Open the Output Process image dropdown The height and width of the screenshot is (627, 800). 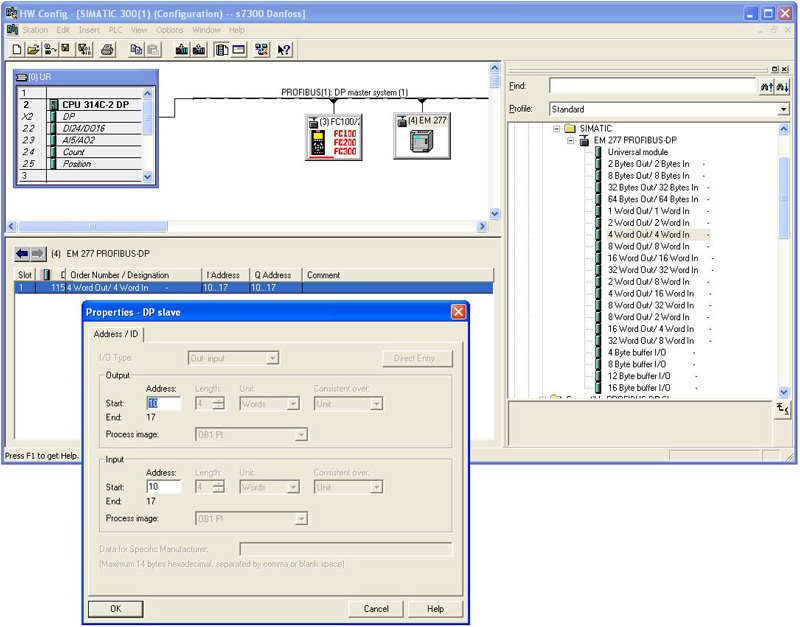click(x=302, y=435)
